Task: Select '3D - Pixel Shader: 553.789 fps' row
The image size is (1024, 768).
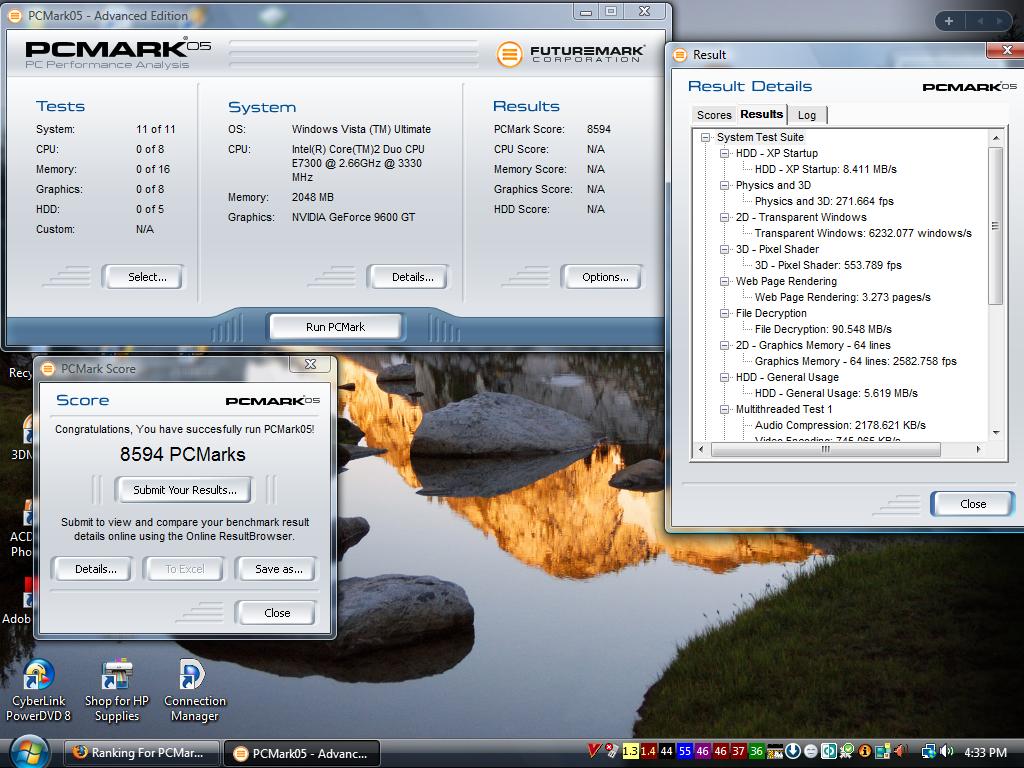Action: click(x=828, y=265)
